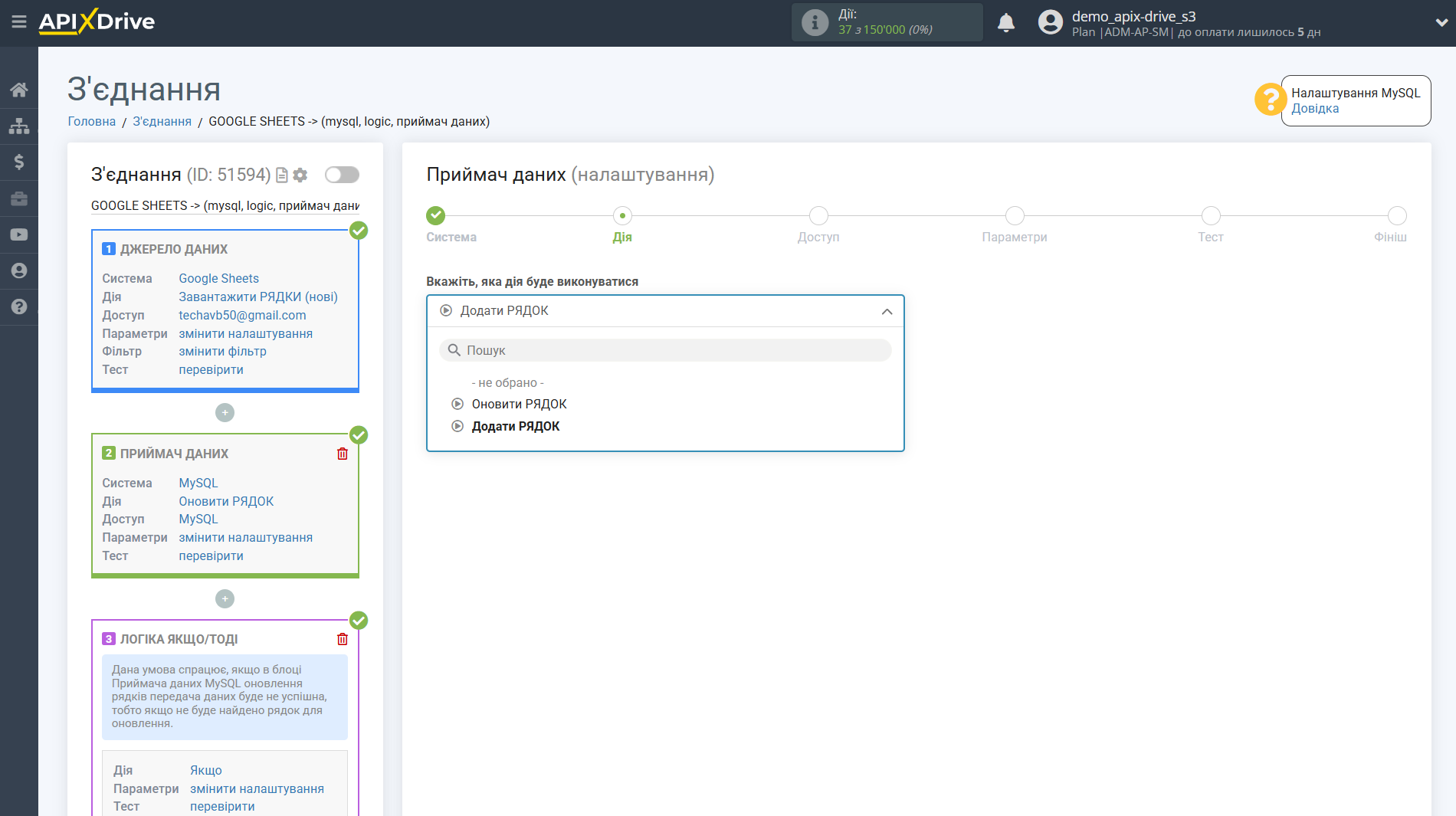Open the Home sidebar icon
This screenshot has height=816, width=1456.
[19, 90]
